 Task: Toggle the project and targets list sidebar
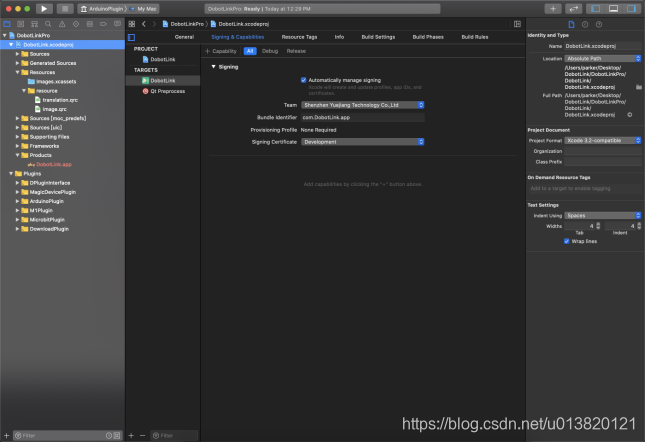point(132,37)
